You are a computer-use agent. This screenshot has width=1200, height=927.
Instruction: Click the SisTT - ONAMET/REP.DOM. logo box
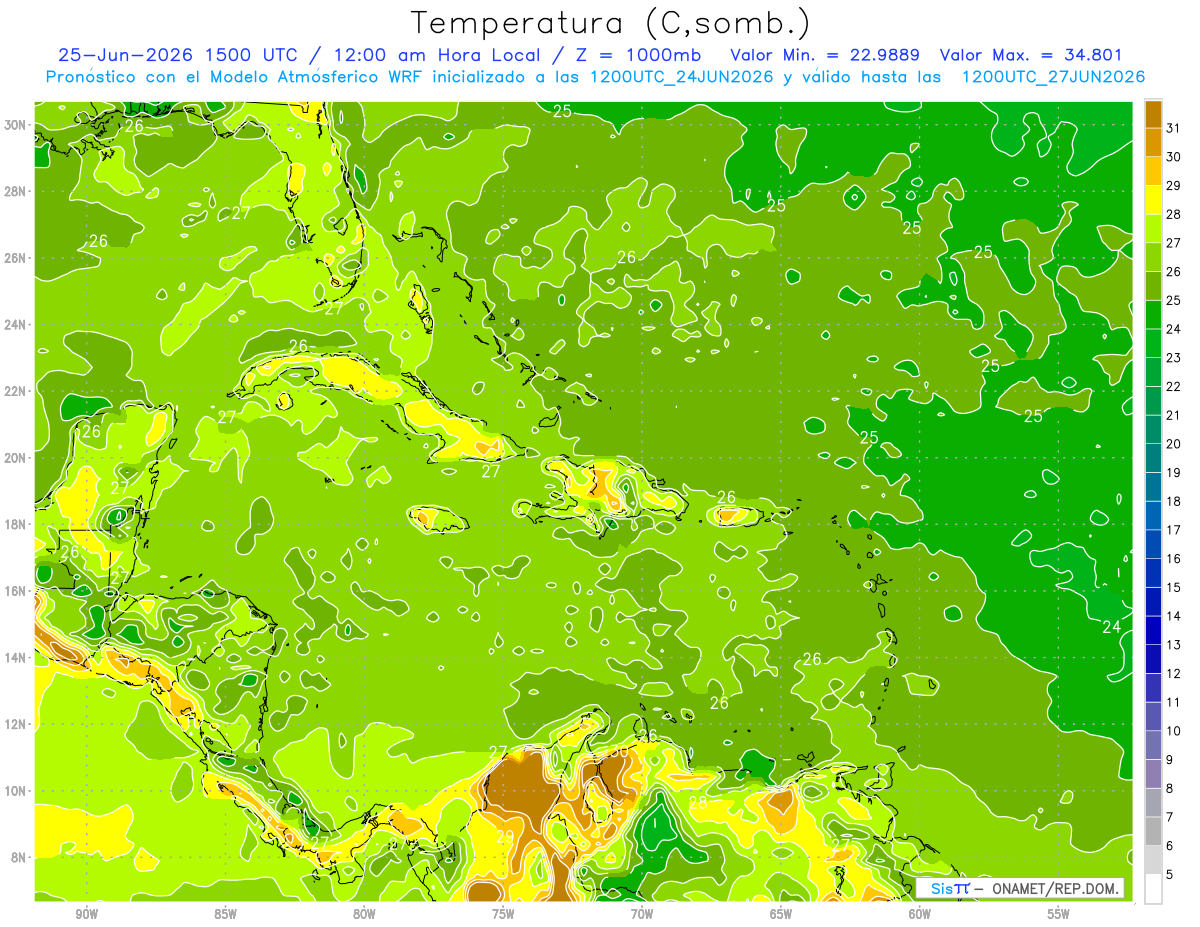pos(1020,888)
